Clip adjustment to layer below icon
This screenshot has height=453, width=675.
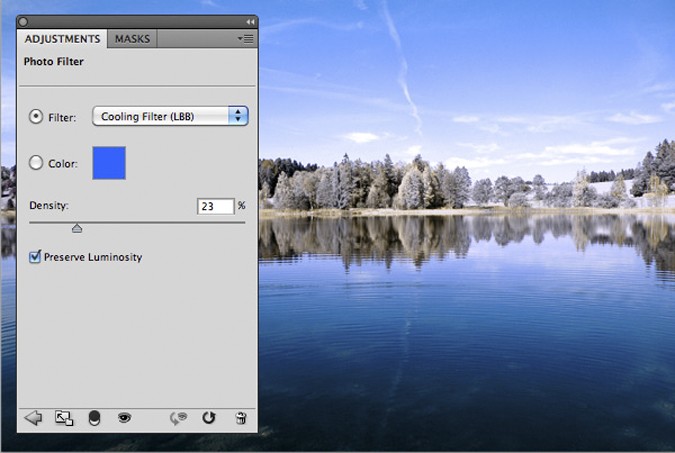94,418
